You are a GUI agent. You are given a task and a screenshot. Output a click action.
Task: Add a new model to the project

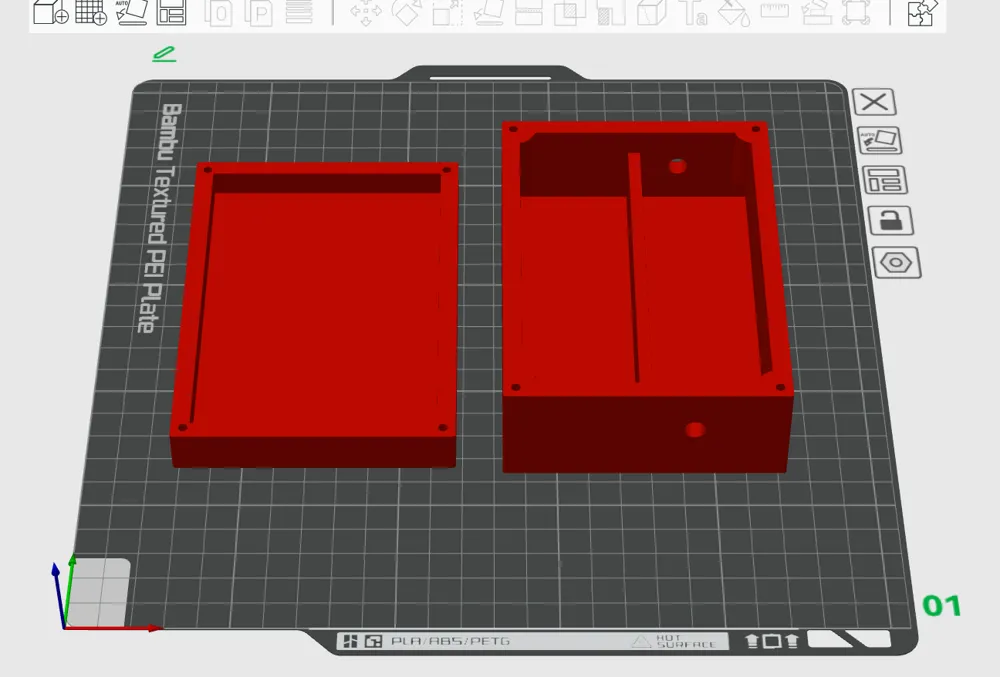click(x=45, y=13)
